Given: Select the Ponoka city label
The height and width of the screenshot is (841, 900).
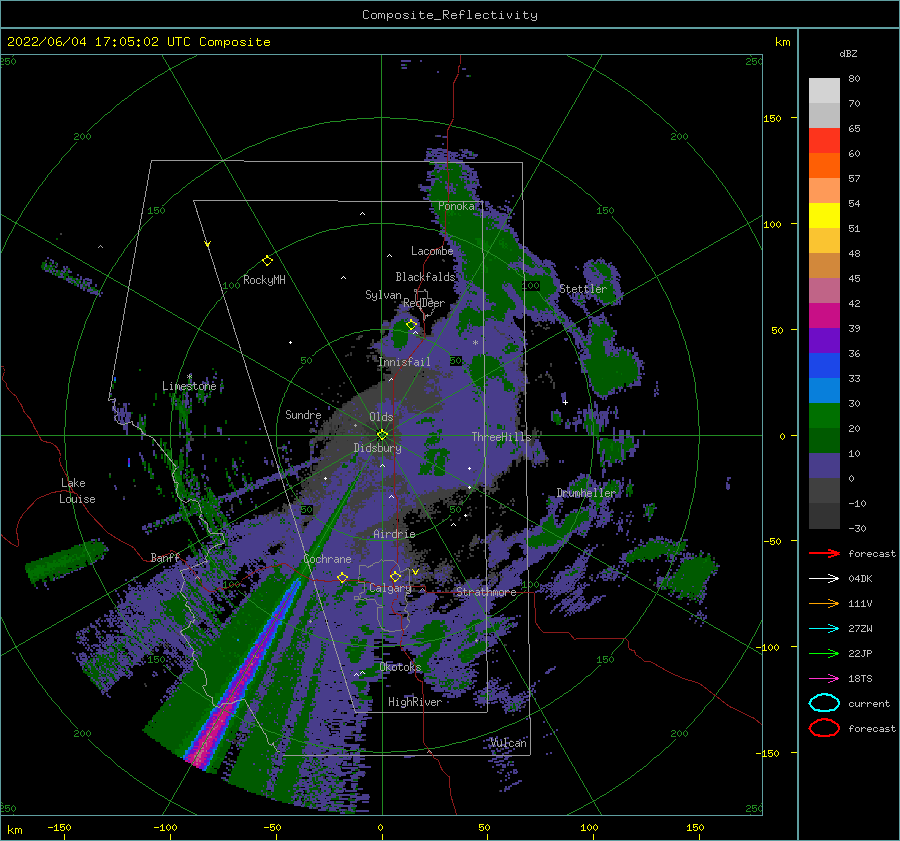Looking at the screenshot, I should (456, 206).
